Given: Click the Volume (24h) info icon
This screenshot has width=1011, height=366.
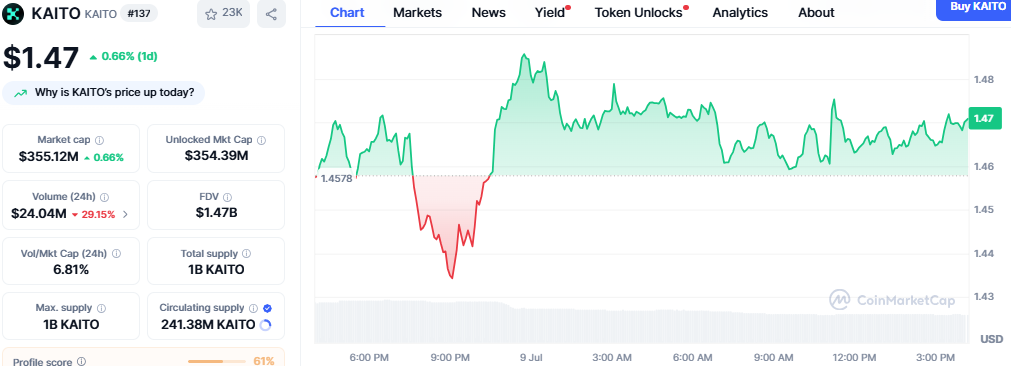Looking at the screenshot, I should click(104, 197).
